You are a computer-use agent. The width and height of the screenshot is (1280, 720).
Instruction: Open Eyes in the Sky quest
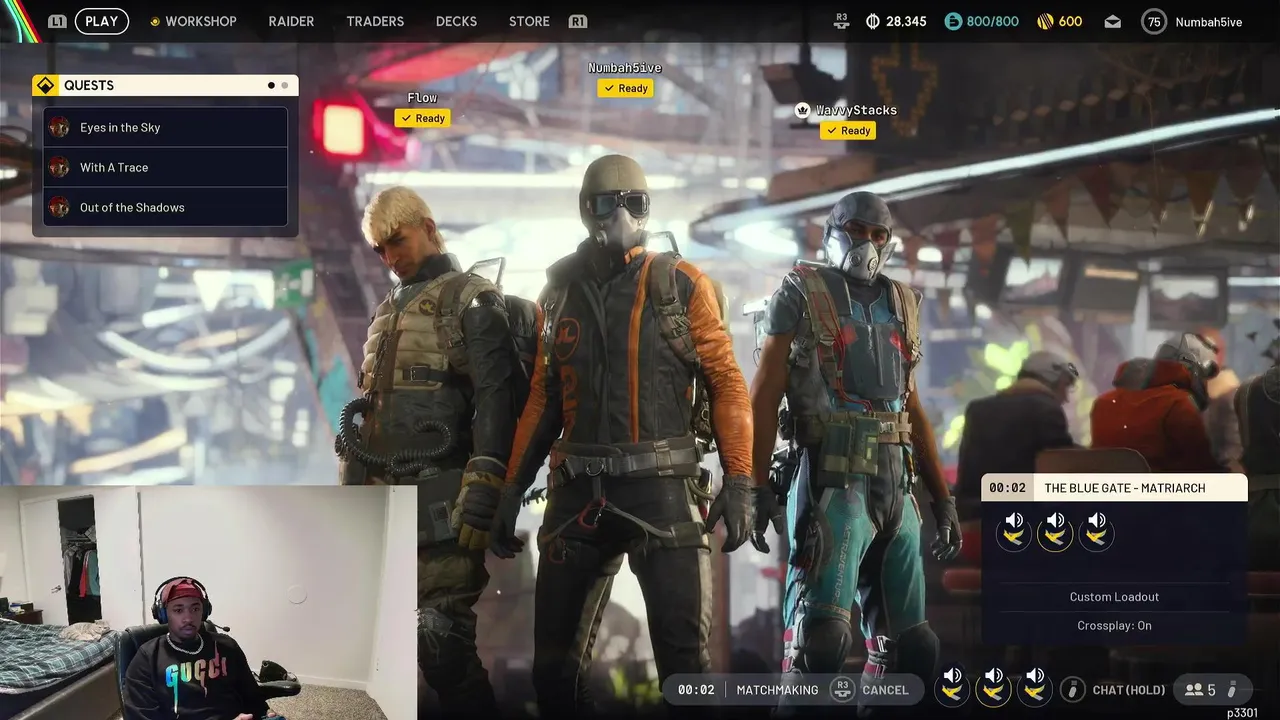coord(165,127)
